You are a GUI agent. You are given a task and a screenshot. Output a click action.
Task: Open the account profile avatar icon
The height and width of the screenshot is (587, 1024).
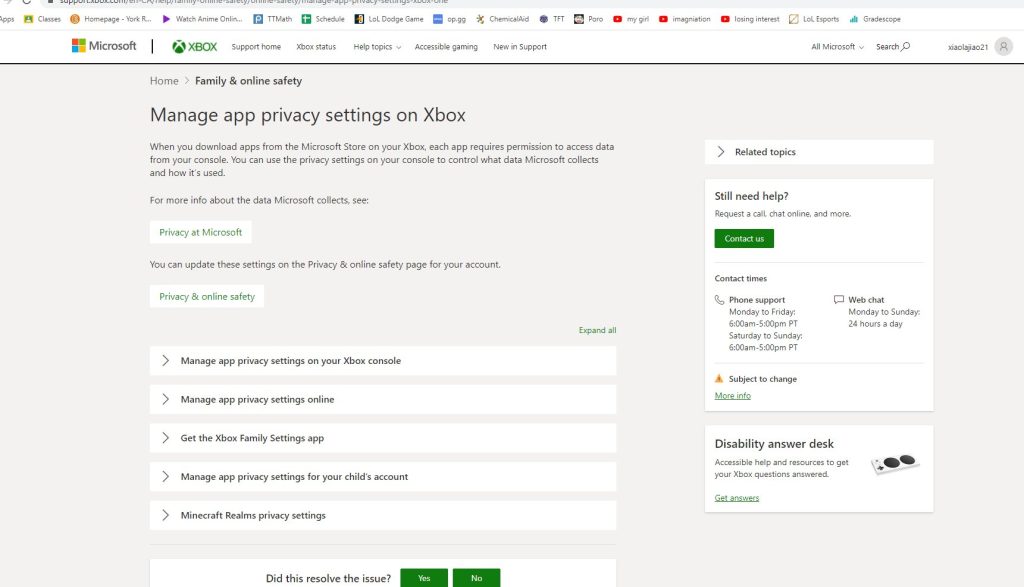tap(1003, 46)
